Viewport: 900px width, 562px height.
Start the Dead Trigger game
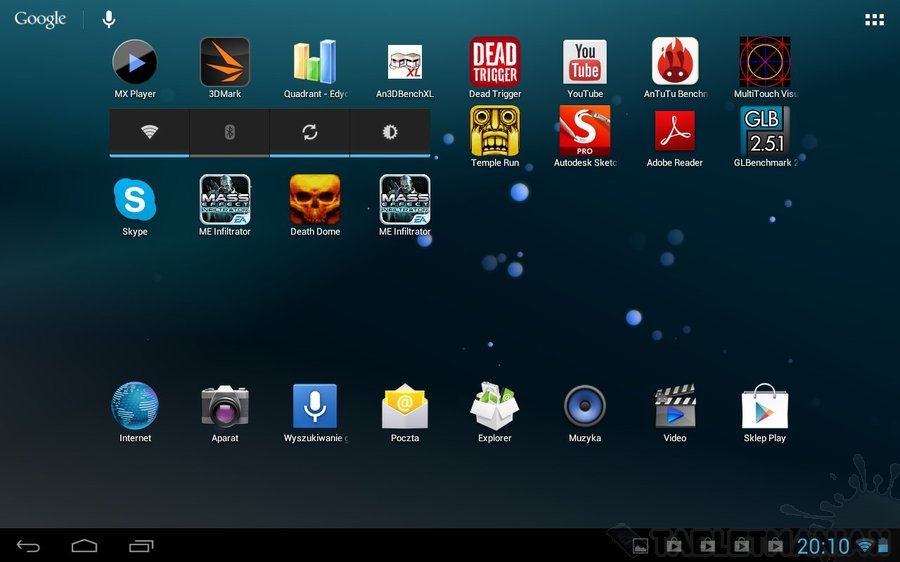495,62
